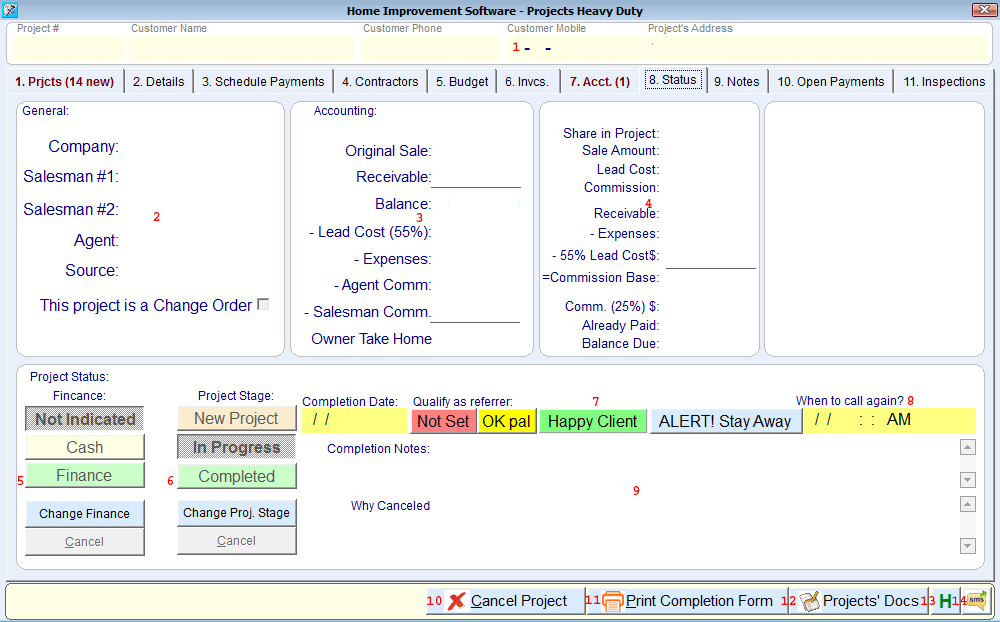Open Projects' Docs
1000x622 pixels.
[859, 601]
